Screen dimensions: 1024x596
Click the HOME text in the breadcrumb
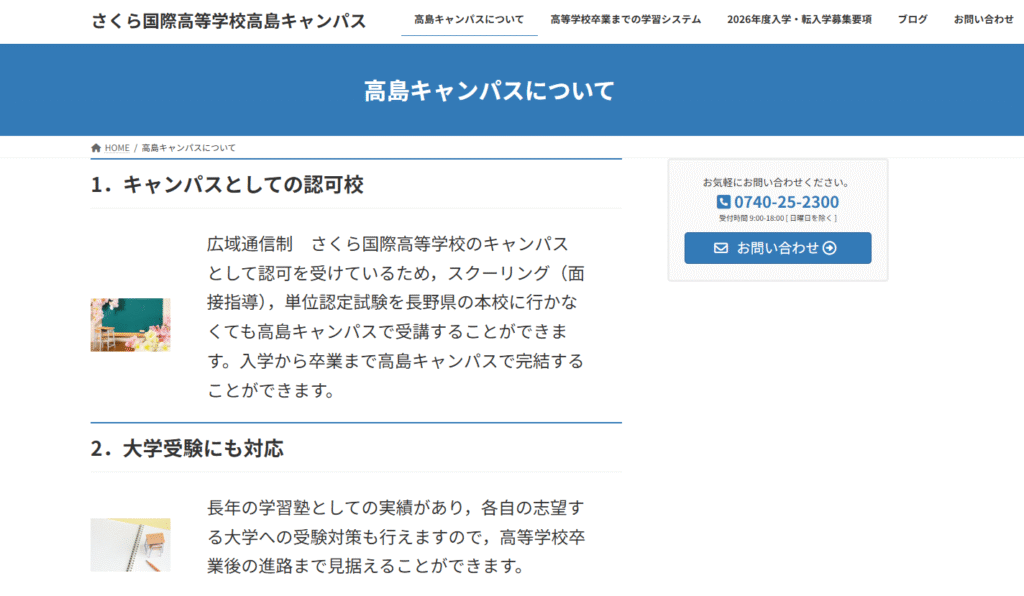[117, 148]
